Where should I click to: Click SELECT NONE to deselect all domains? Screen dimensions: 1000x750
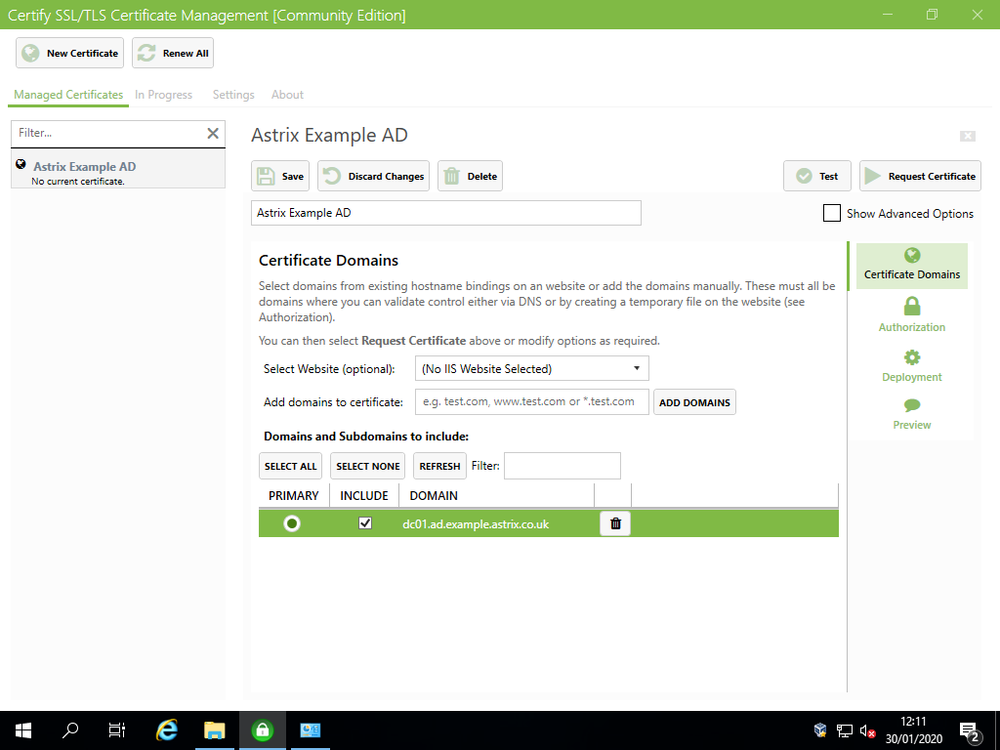[x=367, y=465]
